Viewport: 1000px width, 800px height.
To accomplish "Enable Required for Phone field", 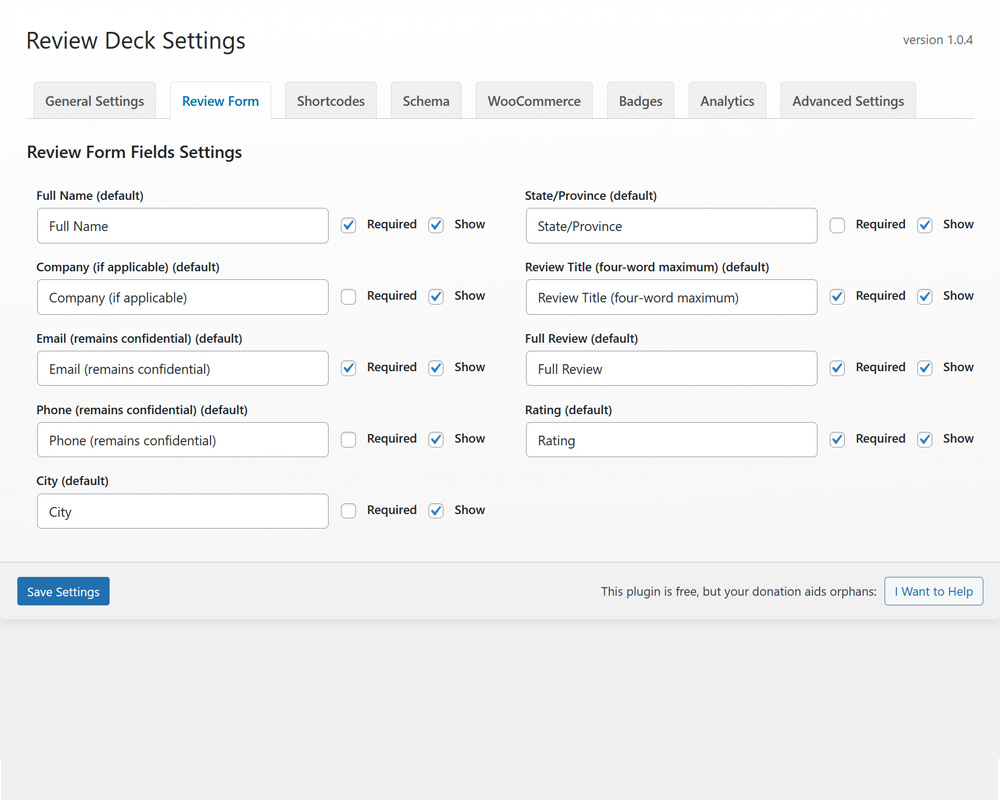I will click(x=348, y=439).
